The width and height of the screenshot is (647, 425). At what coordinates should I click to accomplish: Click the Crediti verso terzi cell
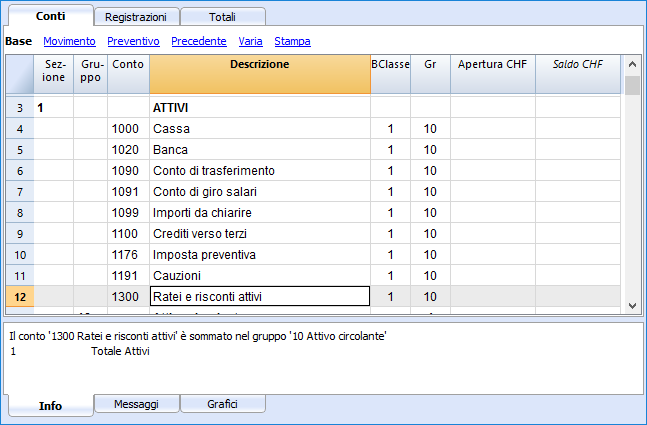click(x=260, y=234)
